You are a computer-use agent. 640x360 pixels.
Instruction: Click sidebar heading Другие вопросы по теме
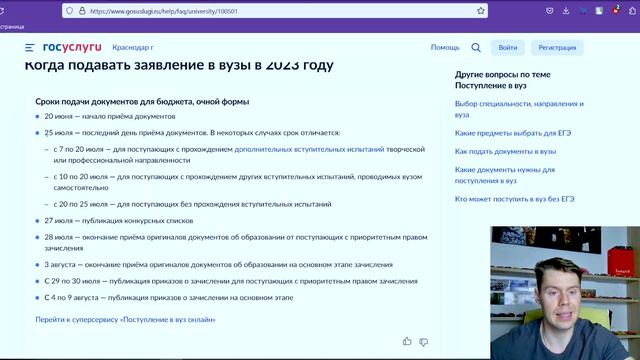502,80
